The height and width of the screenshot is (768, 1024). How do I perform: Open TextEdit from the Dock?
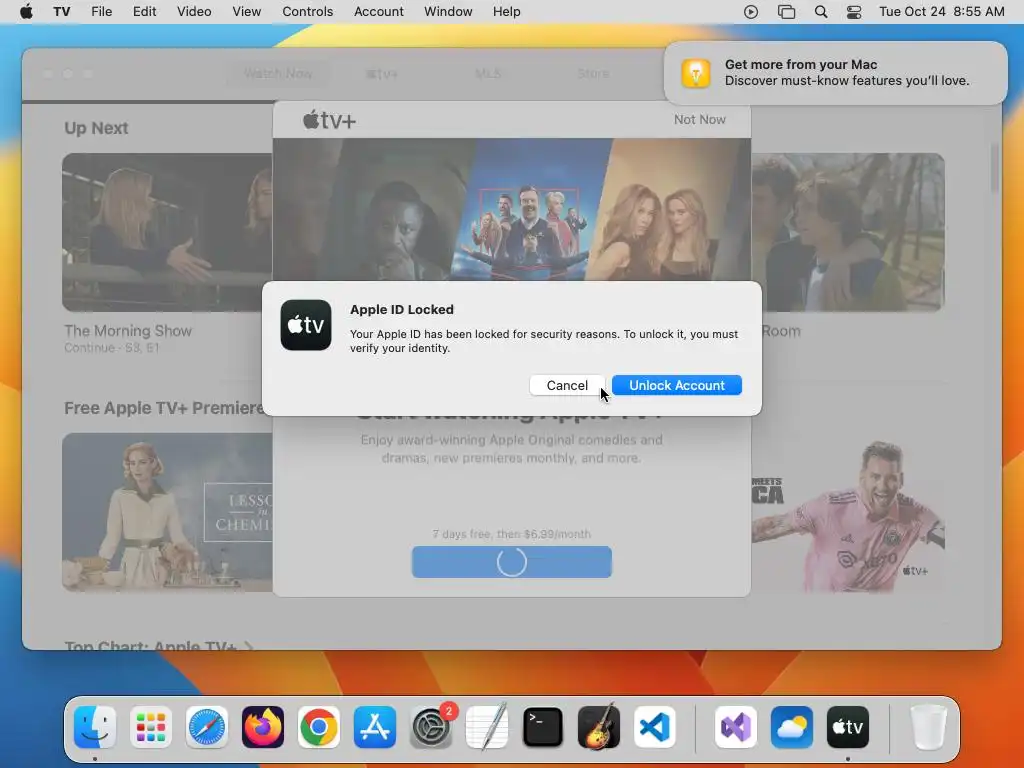point(487,727)
